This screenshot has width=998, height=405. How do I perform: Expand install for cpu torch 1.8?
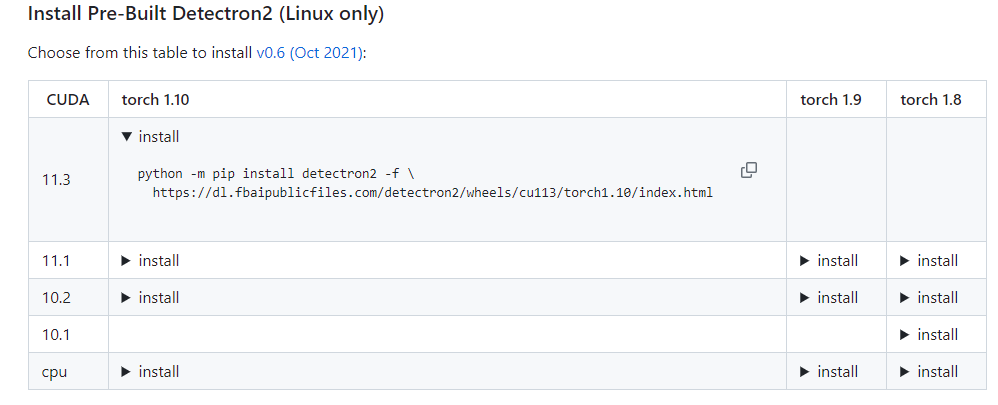coord(929,371)
